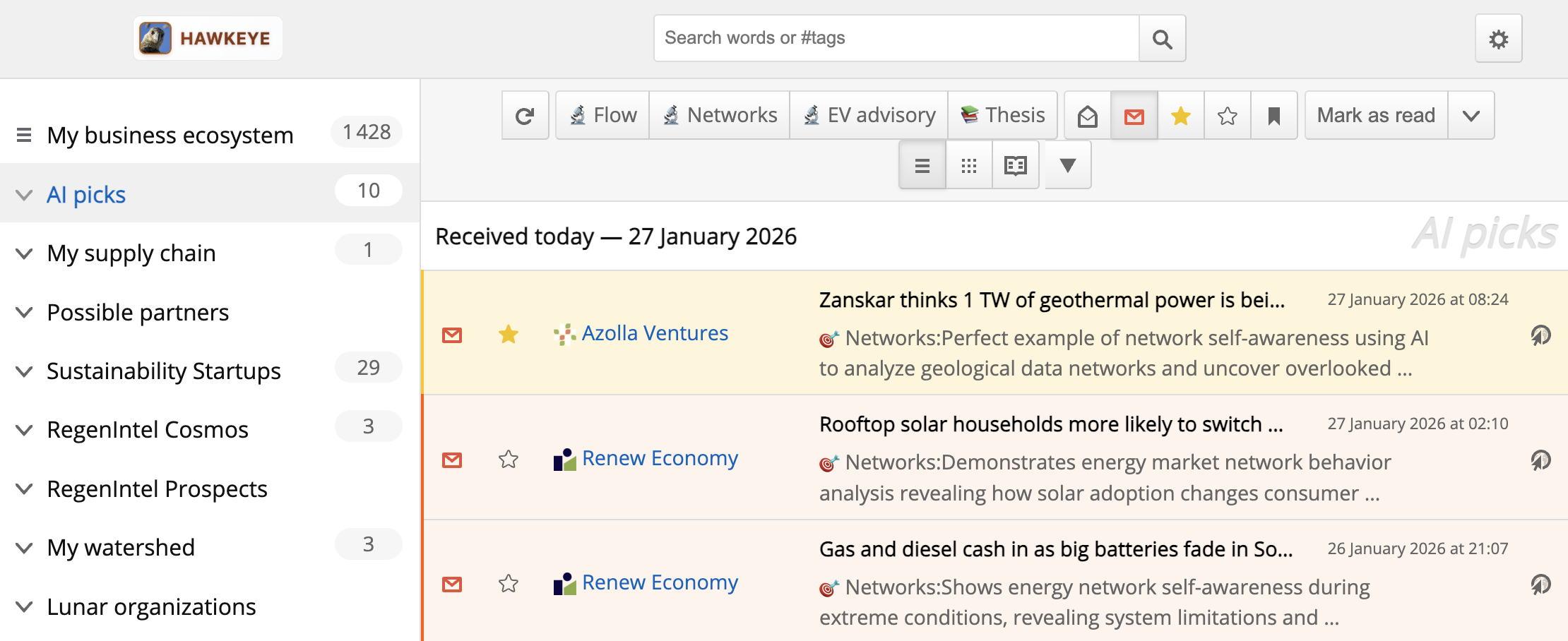This screenshot has width=1568, height=641.
Task: Show only starred articles
Action: (x=1180, y=115)
